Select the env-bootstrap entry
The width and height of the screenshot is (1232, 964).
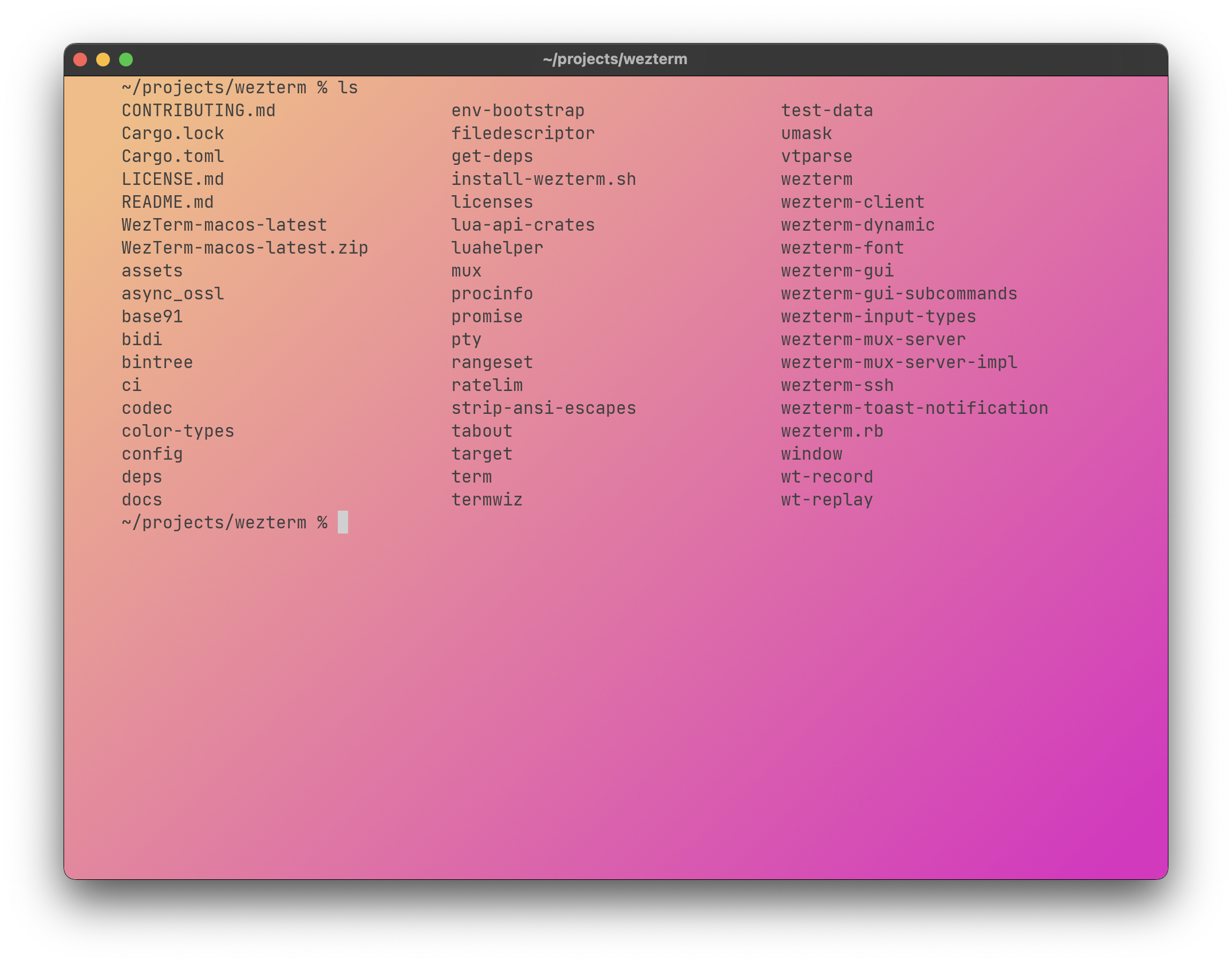518,110
